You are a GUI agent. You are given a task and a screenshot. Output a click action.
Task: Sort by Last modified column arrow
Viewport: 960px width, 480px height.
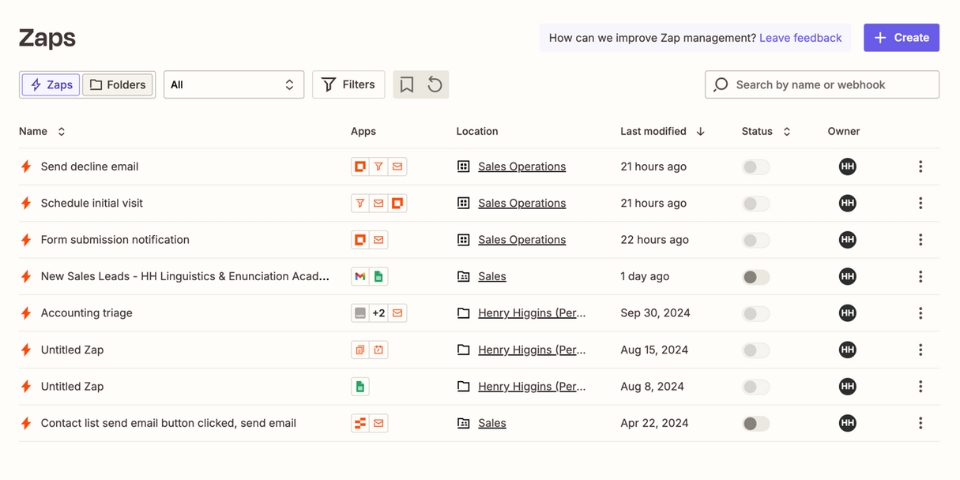click(x=700, y=131)
